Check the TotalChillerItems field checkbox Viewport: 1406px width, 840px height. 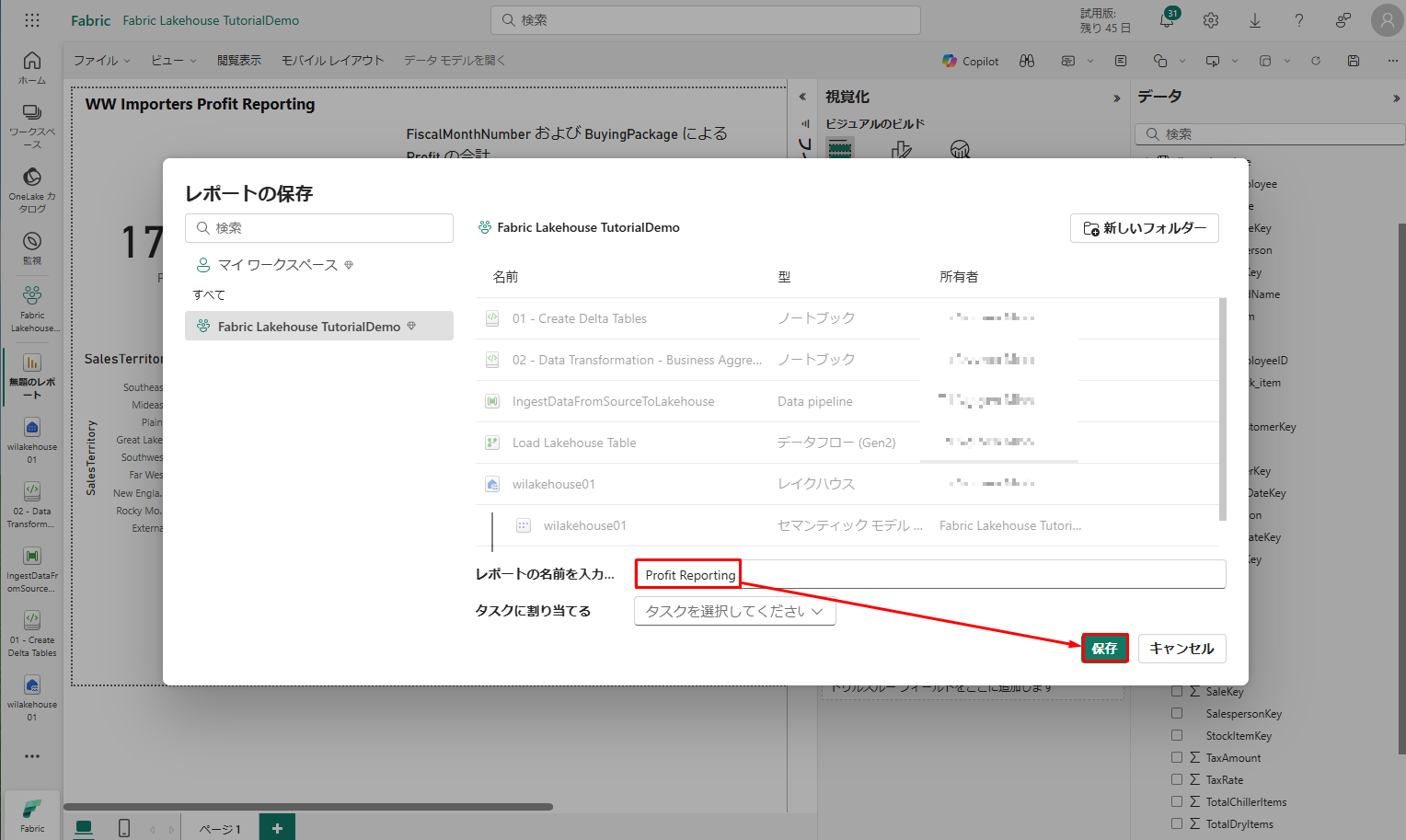tap(1177, 801)
